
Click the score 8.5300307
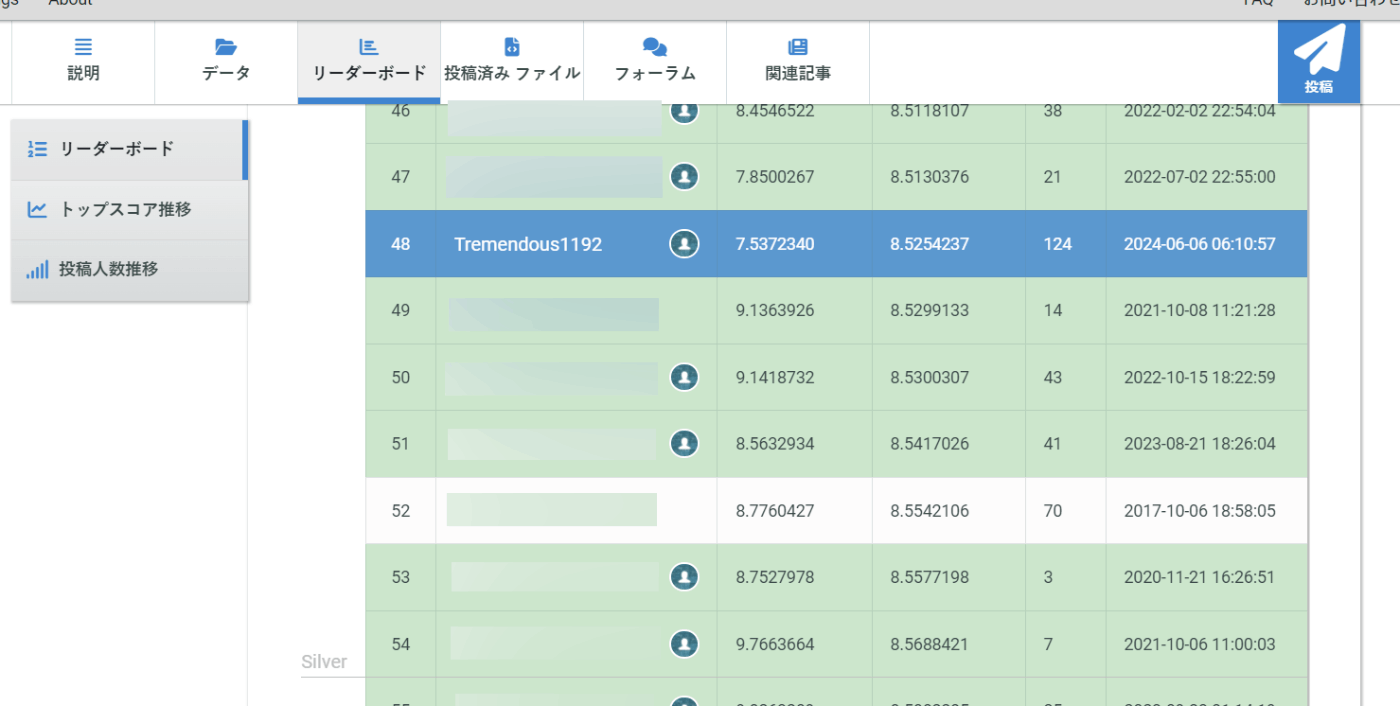tap(930, 378)
